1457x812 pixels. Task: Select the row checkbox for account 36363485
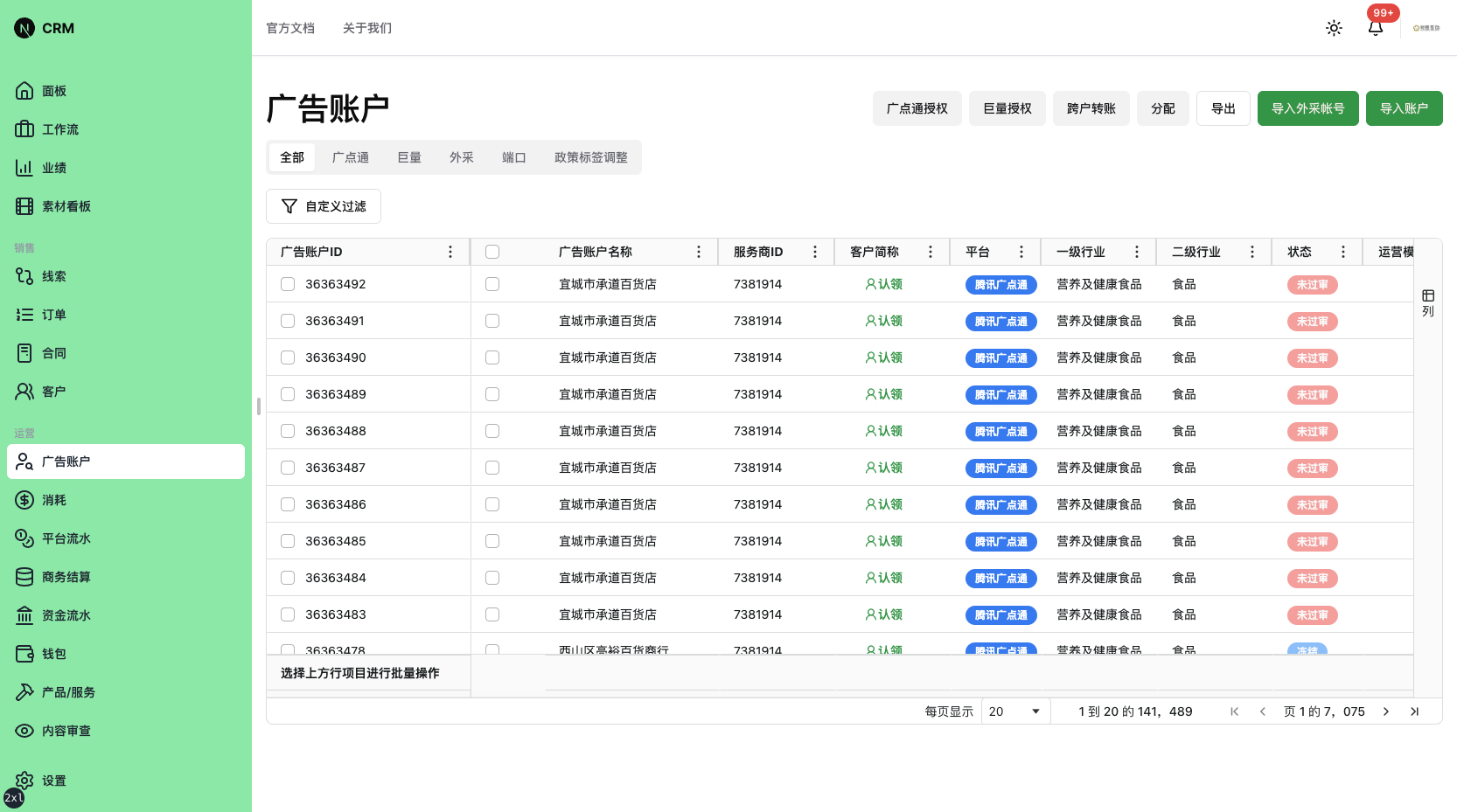point(288,541)
